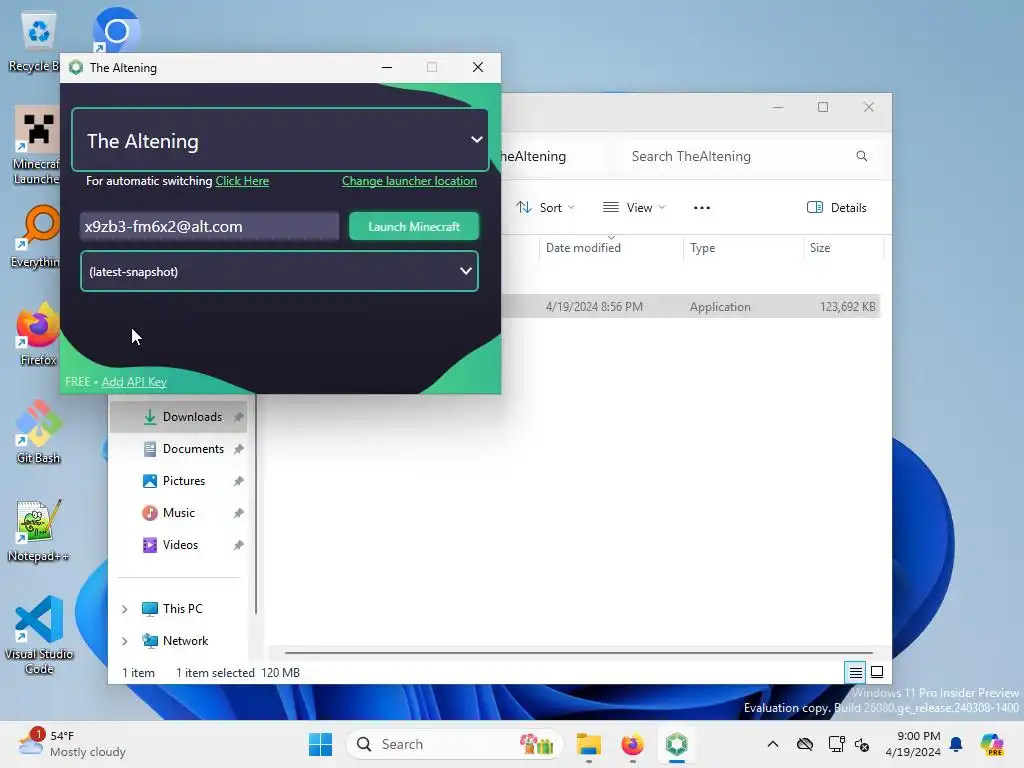Select the Application file row dated 4/19/2024
The image size is (1024, 768).
(x=691, y=306)
